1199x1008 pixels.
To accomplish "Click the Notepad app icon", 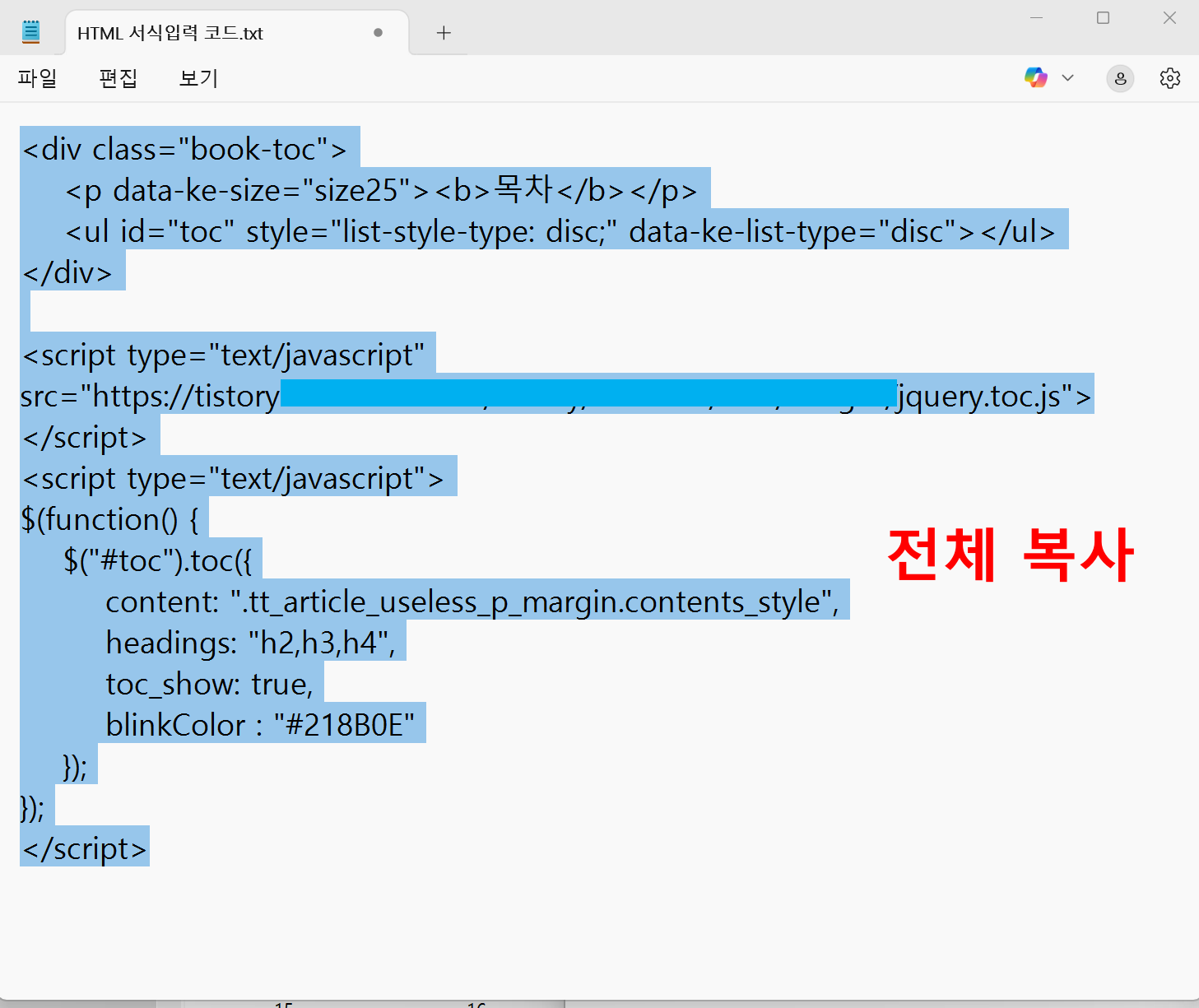I will [x=31, y=32].
